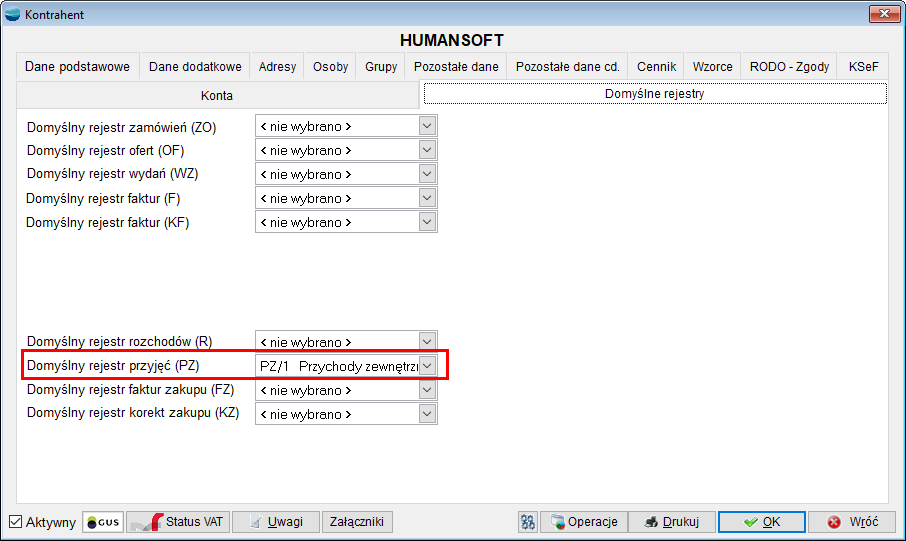Click the GUS lookup icon button

coord(103,522)
